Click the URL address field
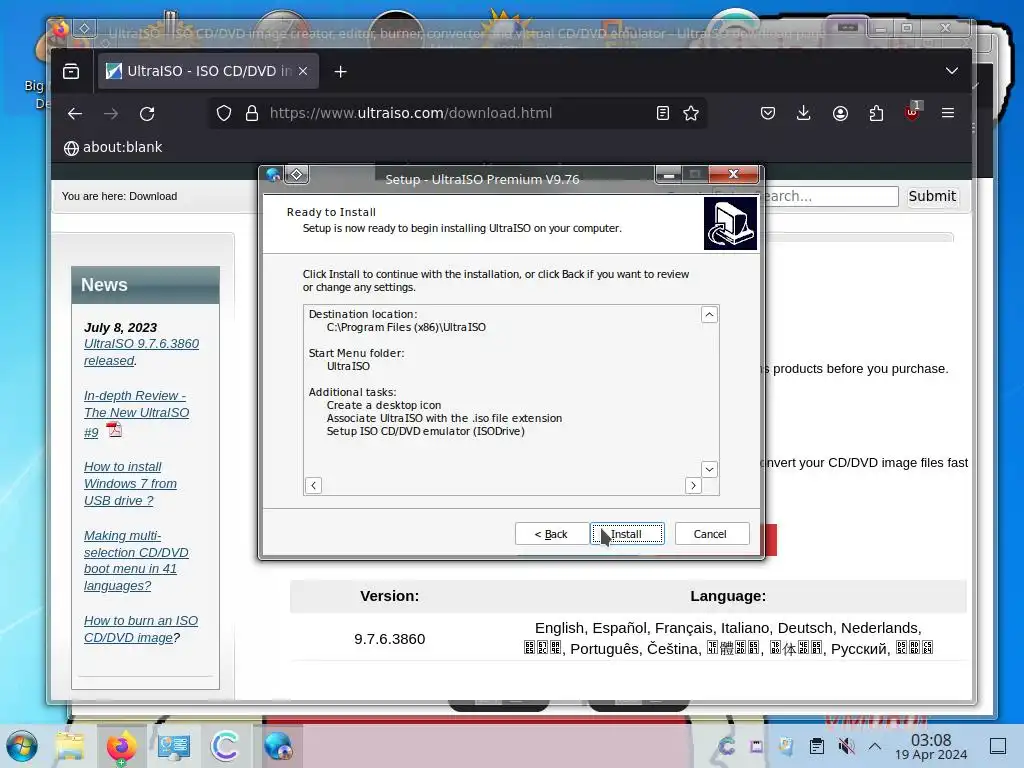The width and height of the screenshot is (1024, 768). [x=457, y=114]
